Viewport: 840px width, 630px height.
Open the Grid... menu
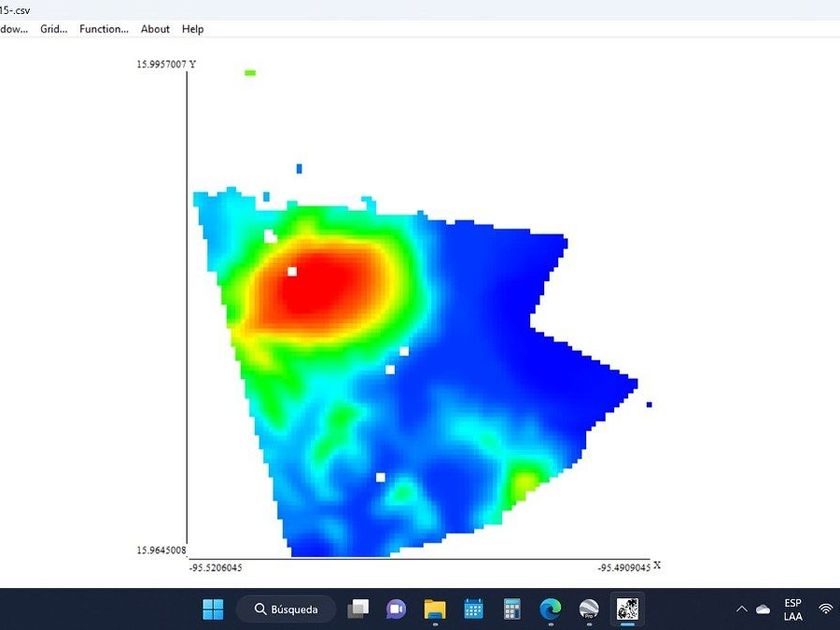click(x=54, y=29)
